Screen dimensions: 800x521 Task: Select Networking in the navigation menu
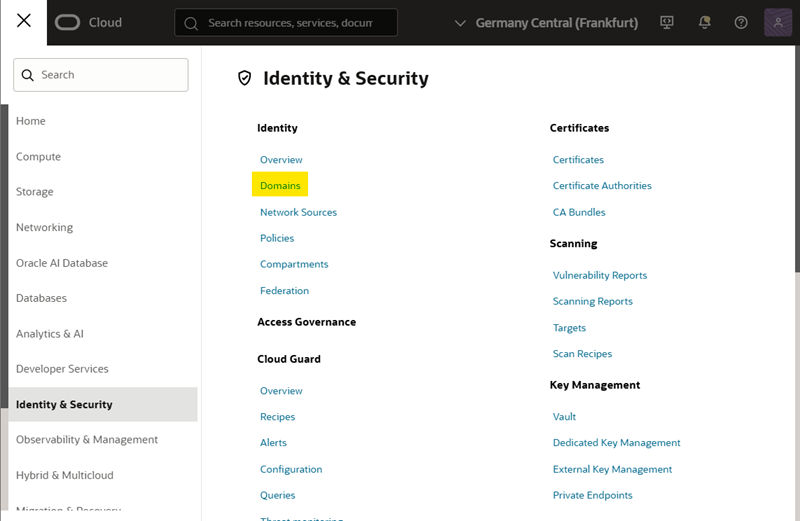pos(44,228)
